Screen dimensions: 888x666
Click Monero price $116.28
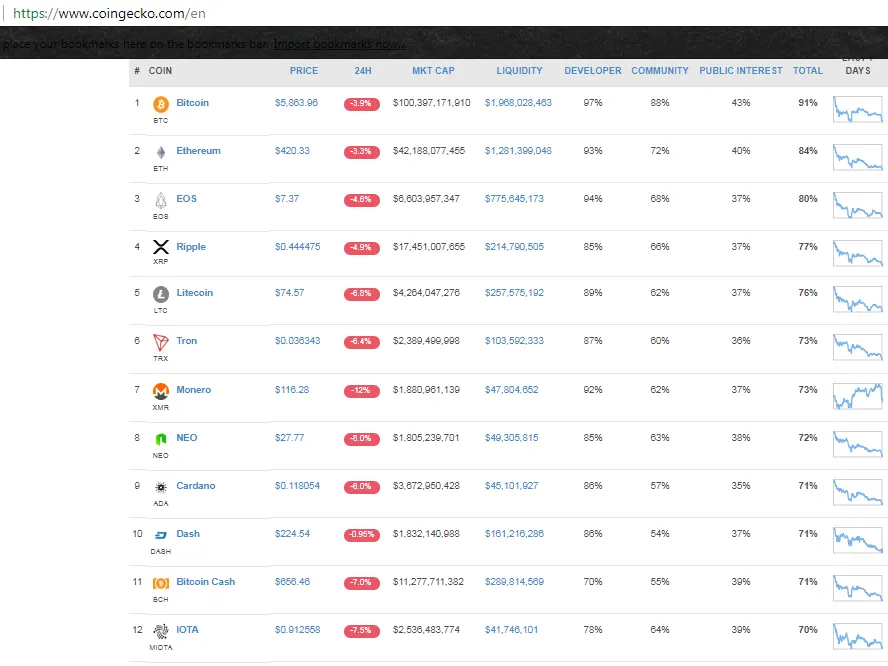292,390
